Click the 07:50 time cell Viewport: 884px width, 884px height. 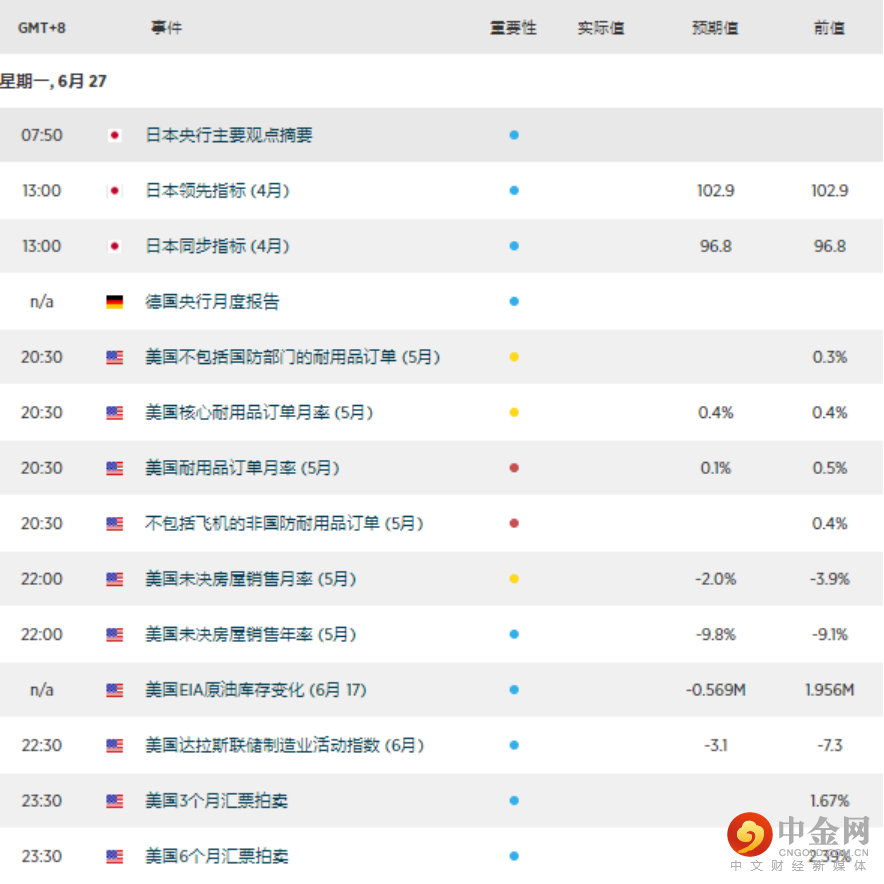(x=42, y=135)
